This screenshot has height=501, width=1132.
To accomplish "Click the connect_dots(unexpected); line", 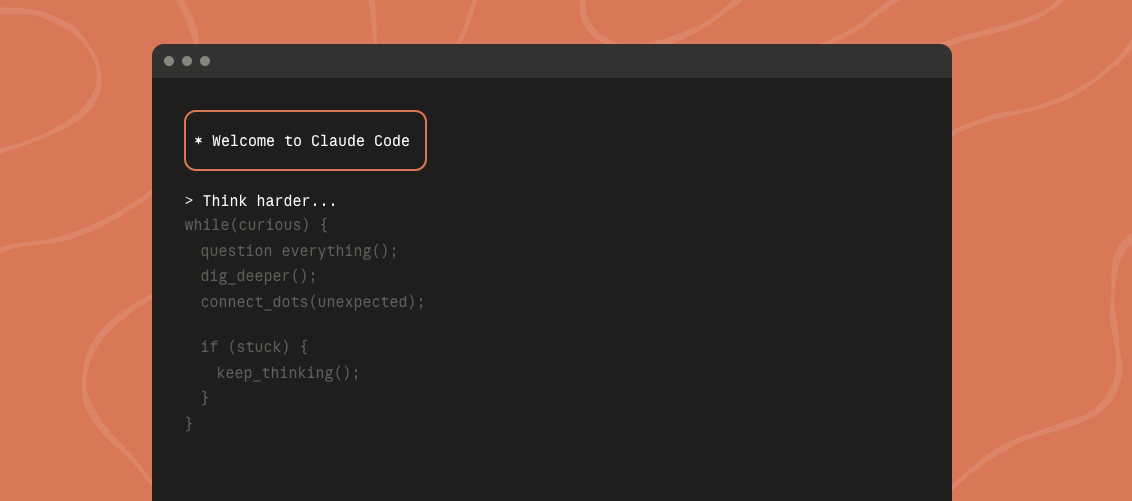I will click(x=313, y=302).
